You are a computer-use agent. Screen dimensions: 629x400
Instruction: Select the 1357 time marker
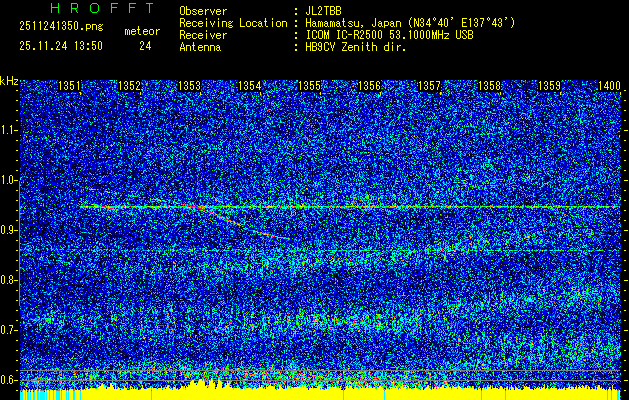tap(429, 87)
